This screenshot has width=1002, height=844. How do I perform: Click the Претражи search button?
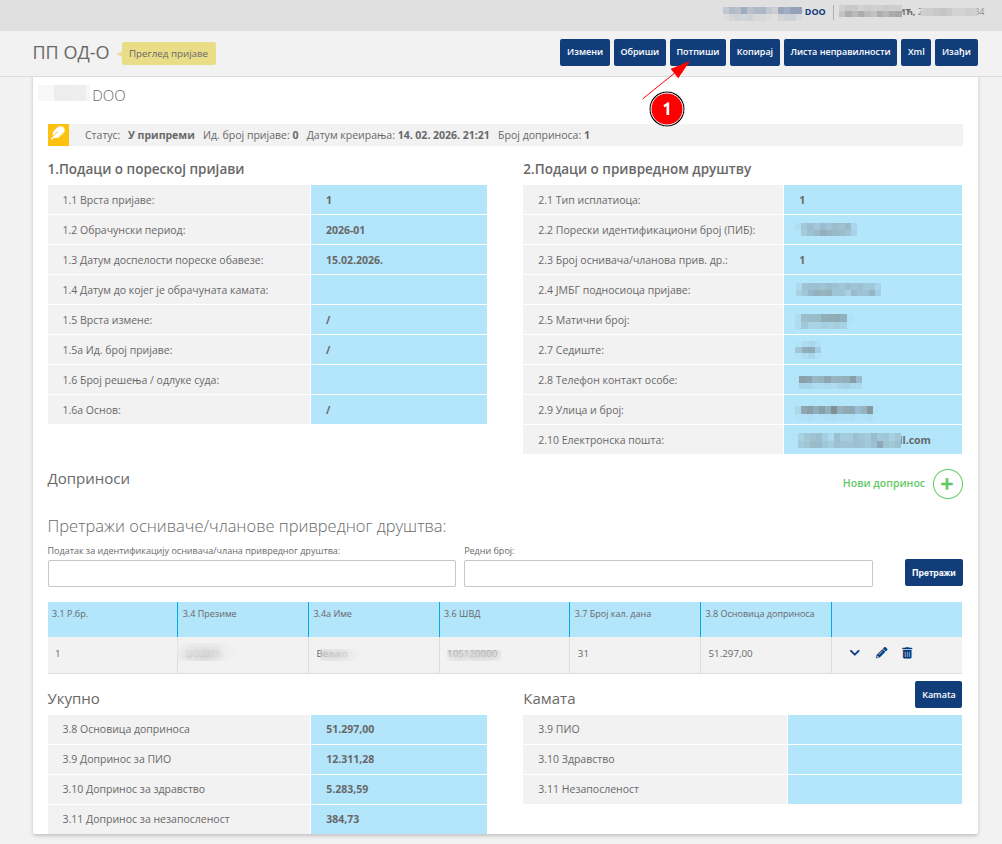point(933,573)
